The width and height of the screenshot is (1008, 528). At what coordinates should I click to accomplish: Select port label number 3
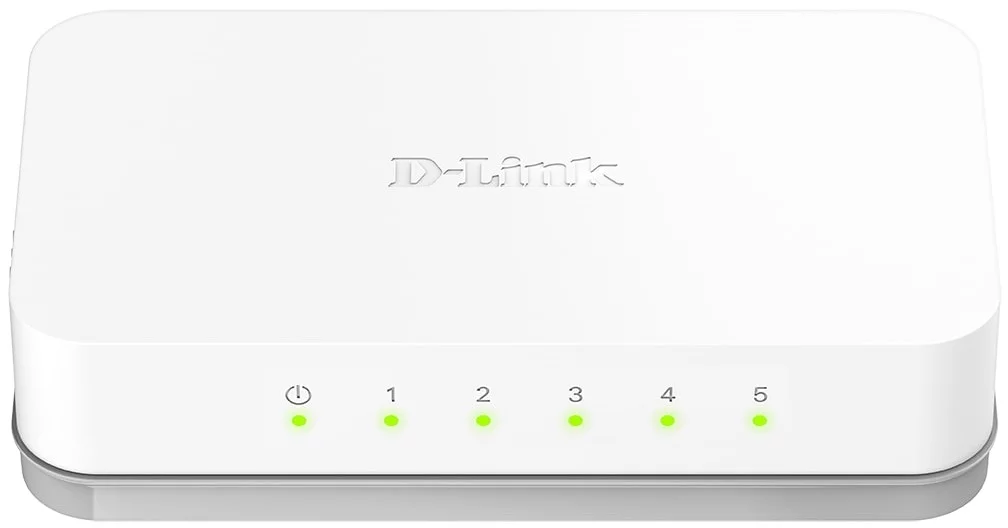pyautogui.click(x=575, y=394)
